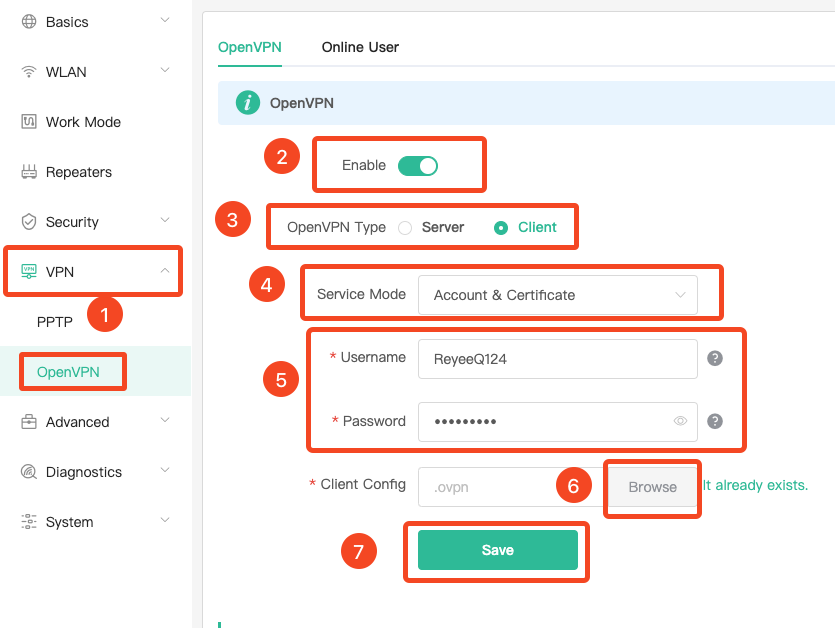Select the Security shield icon

click(29, 221)
